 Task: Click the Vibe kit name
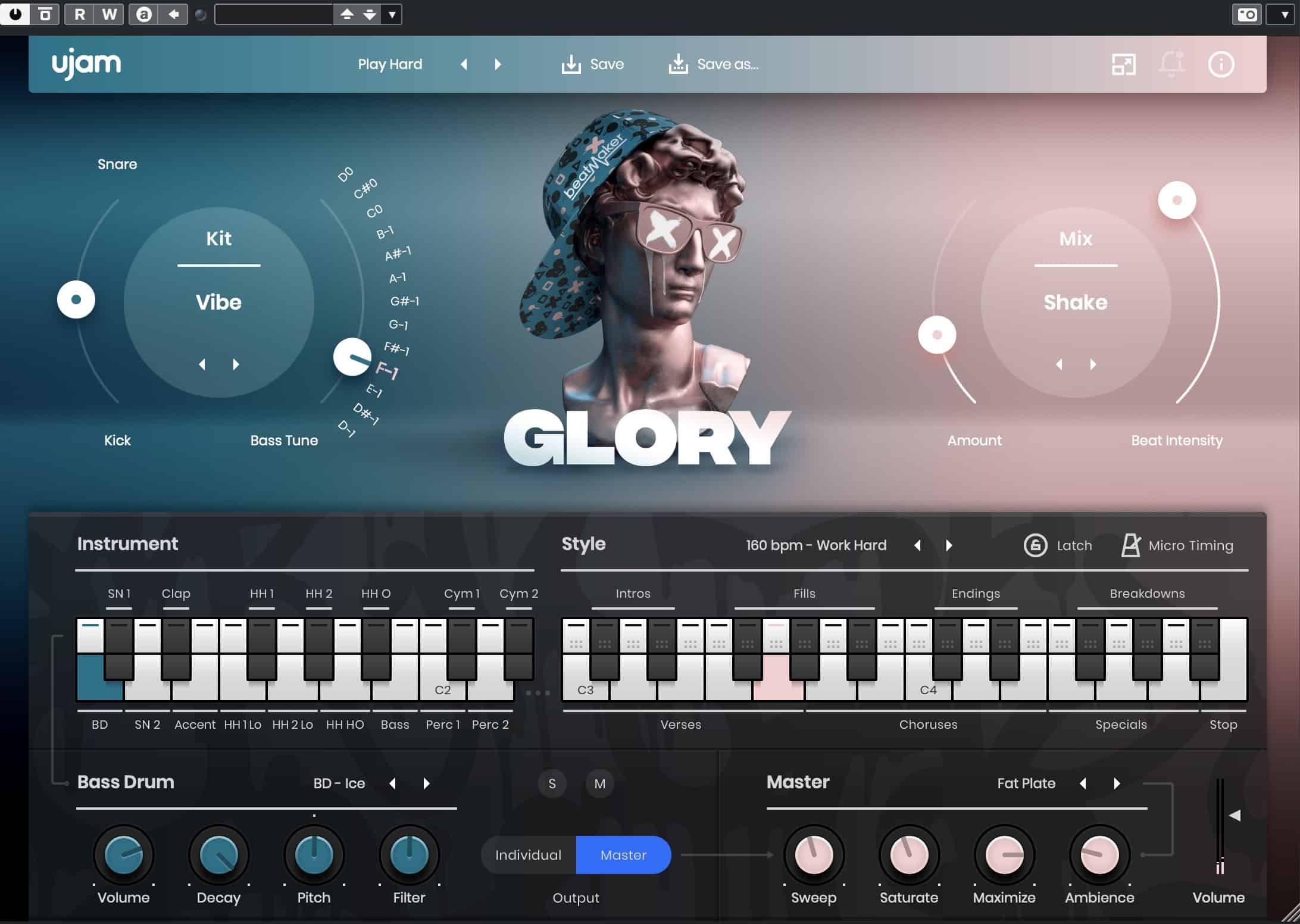pyautogui.click(x=218, y=302)
